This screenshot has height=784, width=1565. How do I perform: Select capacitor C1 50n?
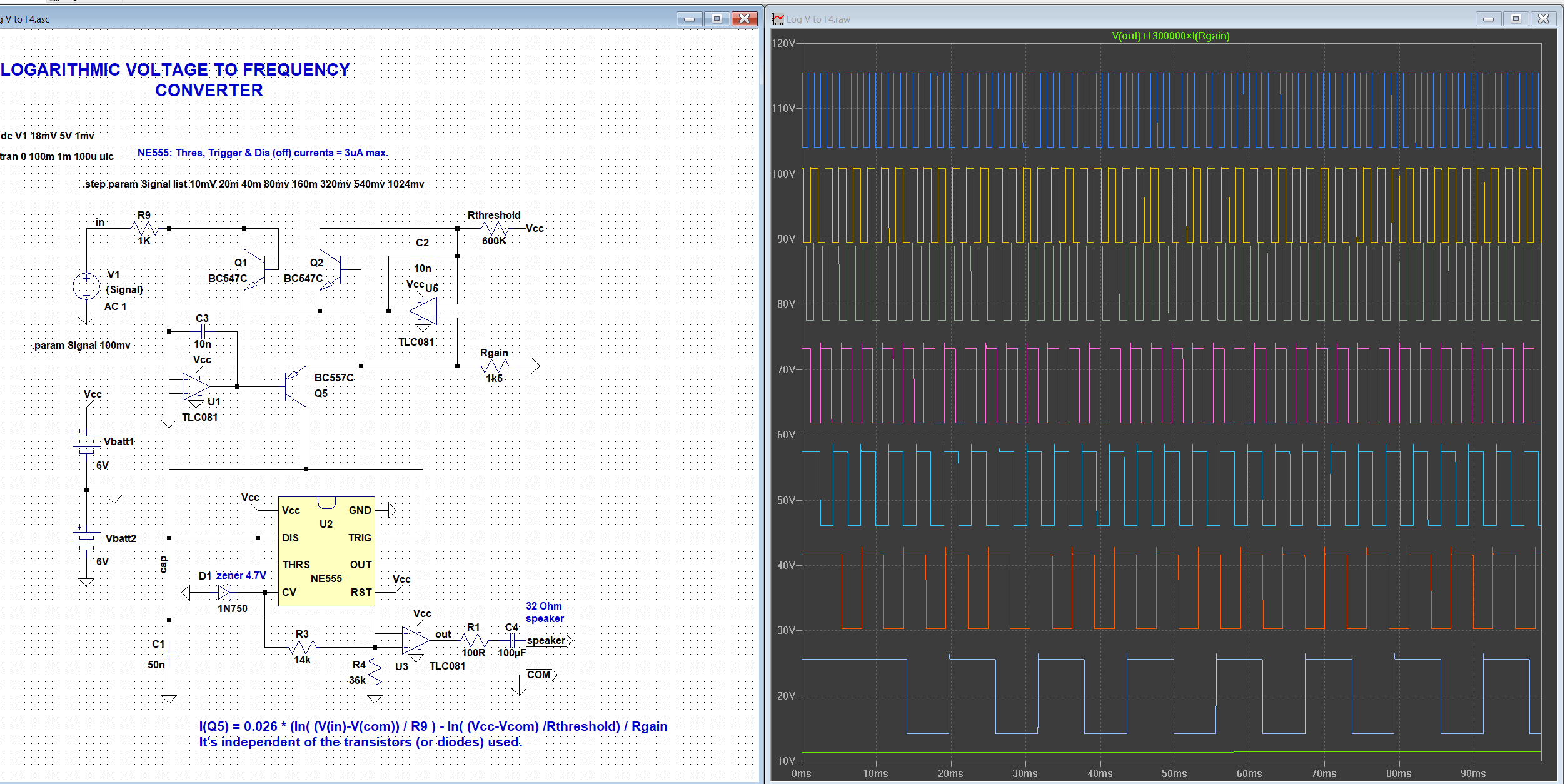pyautogui.click(x=169, y=654)
